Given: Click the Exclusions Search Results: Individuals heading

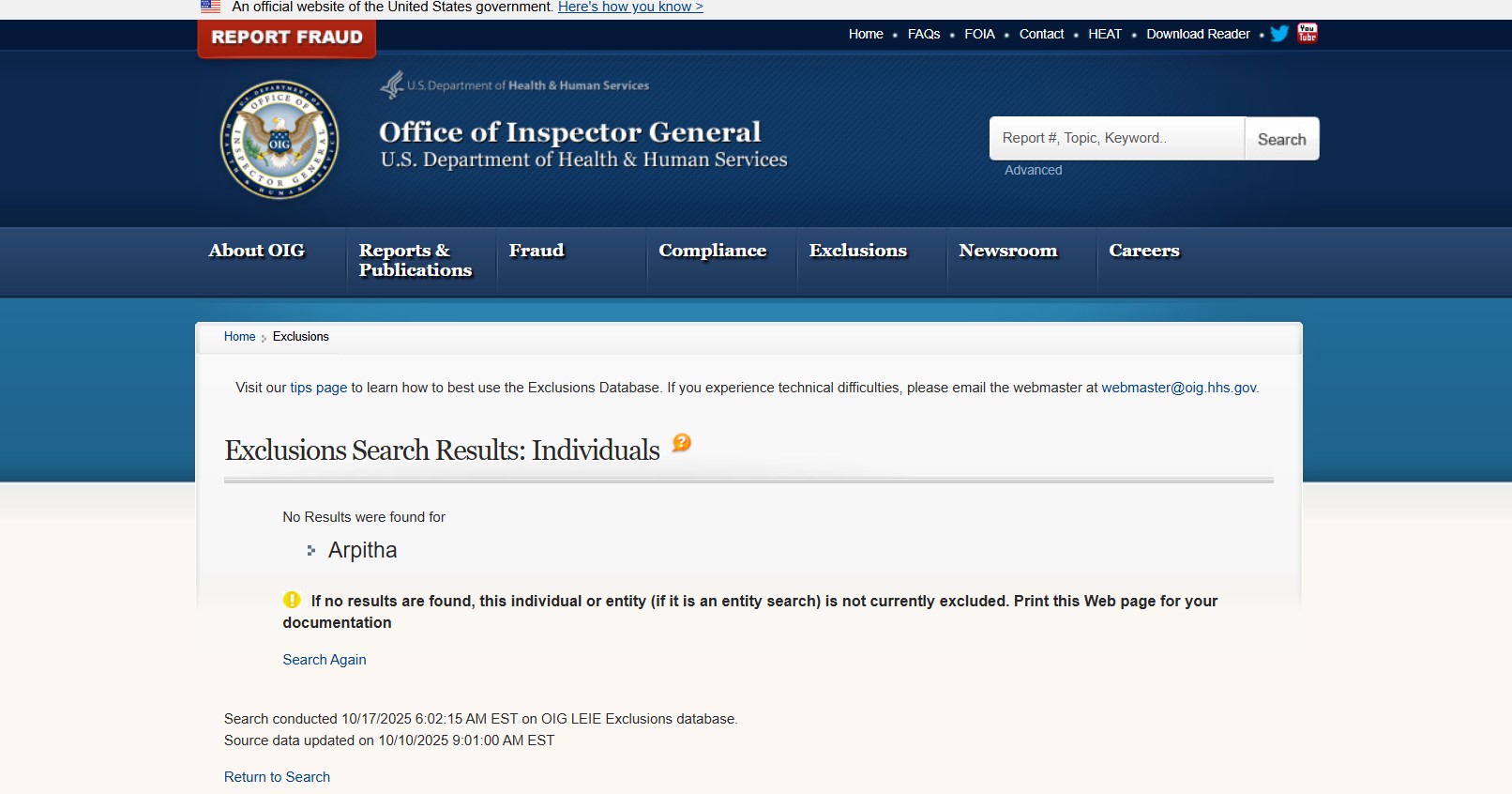Looking at the screenshot, I should 442,450.
